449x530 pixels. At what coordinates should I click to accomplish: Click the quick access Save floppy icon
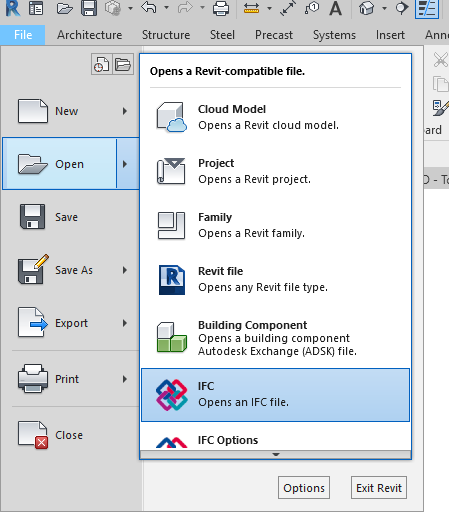click(89, 8)
